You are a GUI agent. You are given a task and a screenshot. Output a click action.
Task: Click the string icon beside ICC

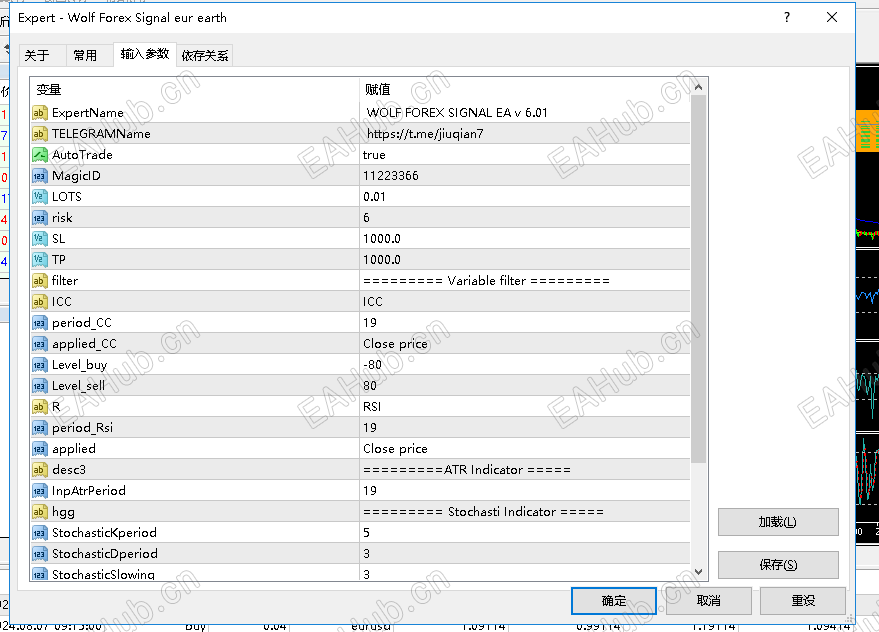(x=39, y=302)
